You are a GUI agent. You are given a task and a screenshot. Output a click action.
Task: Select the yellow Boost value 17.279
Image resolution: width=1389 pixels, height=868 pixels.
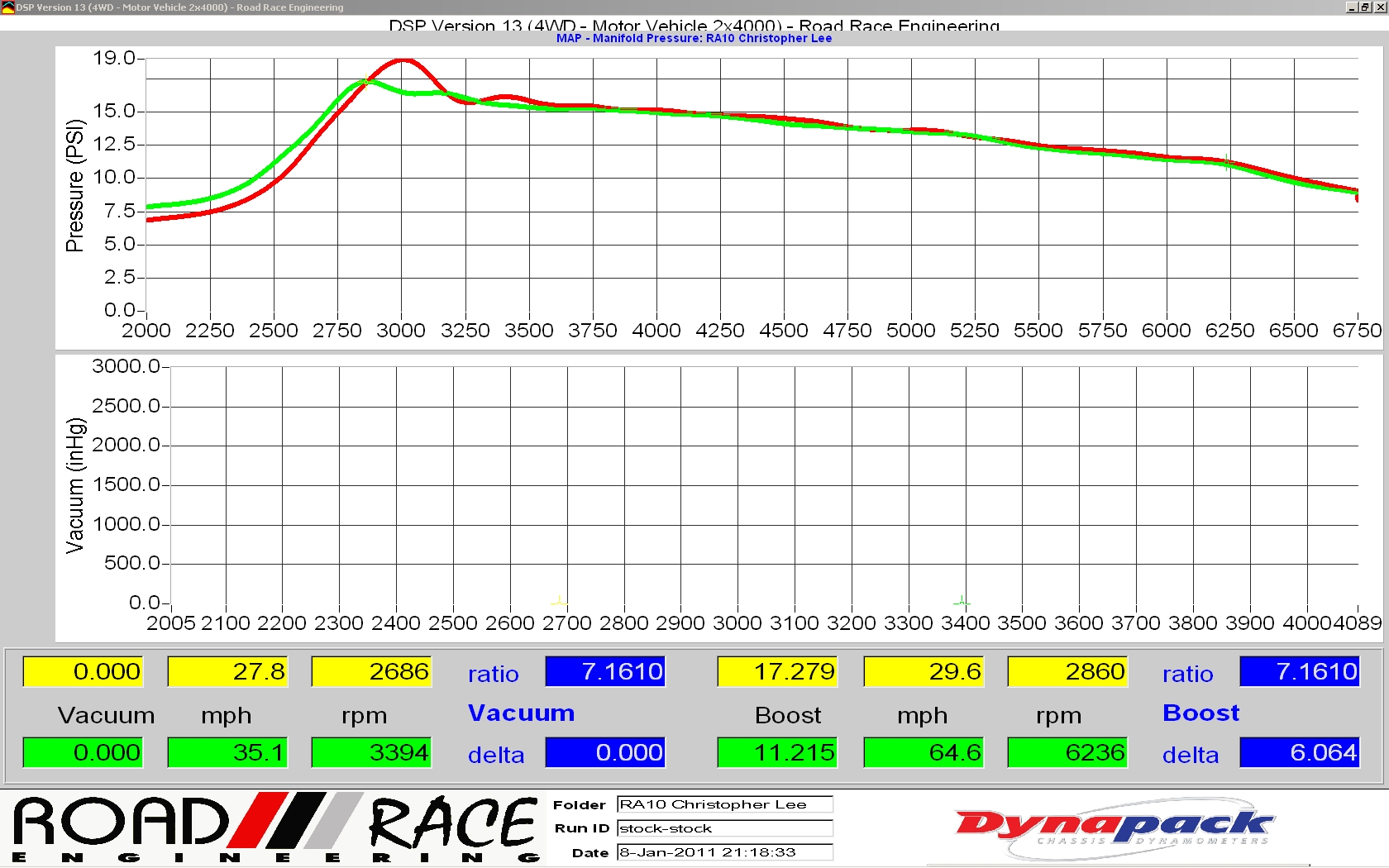click(x=778, y=671)
